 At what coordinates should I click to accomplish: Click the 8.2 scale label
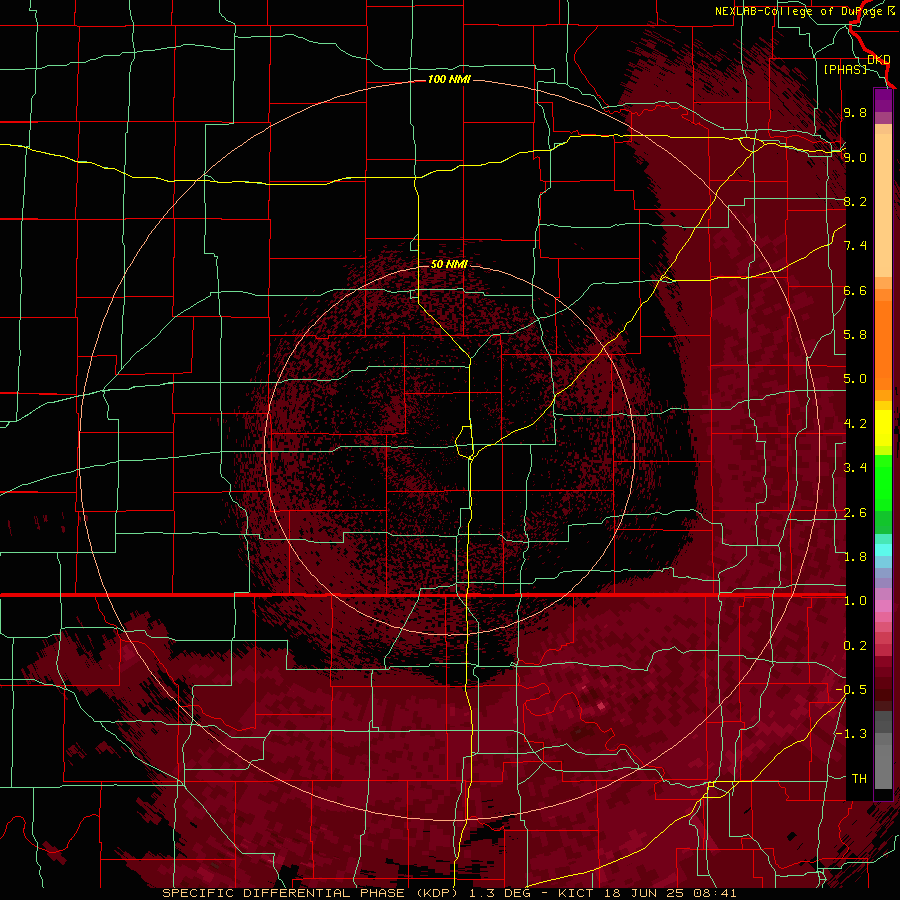point(855,201)
